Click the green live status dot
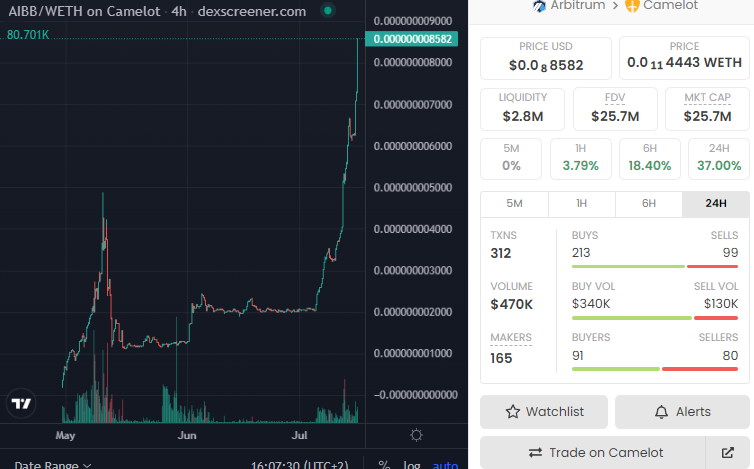The width and height of the screenshot is (754, 469). click(x=328, y=10)
